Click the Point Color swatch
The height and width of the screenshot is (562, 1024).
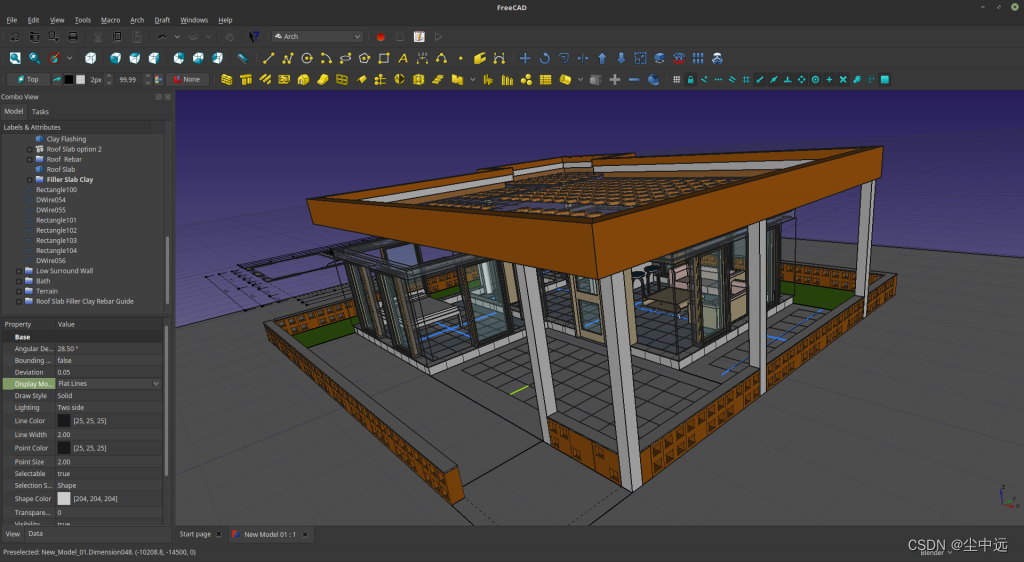(64, 448)
